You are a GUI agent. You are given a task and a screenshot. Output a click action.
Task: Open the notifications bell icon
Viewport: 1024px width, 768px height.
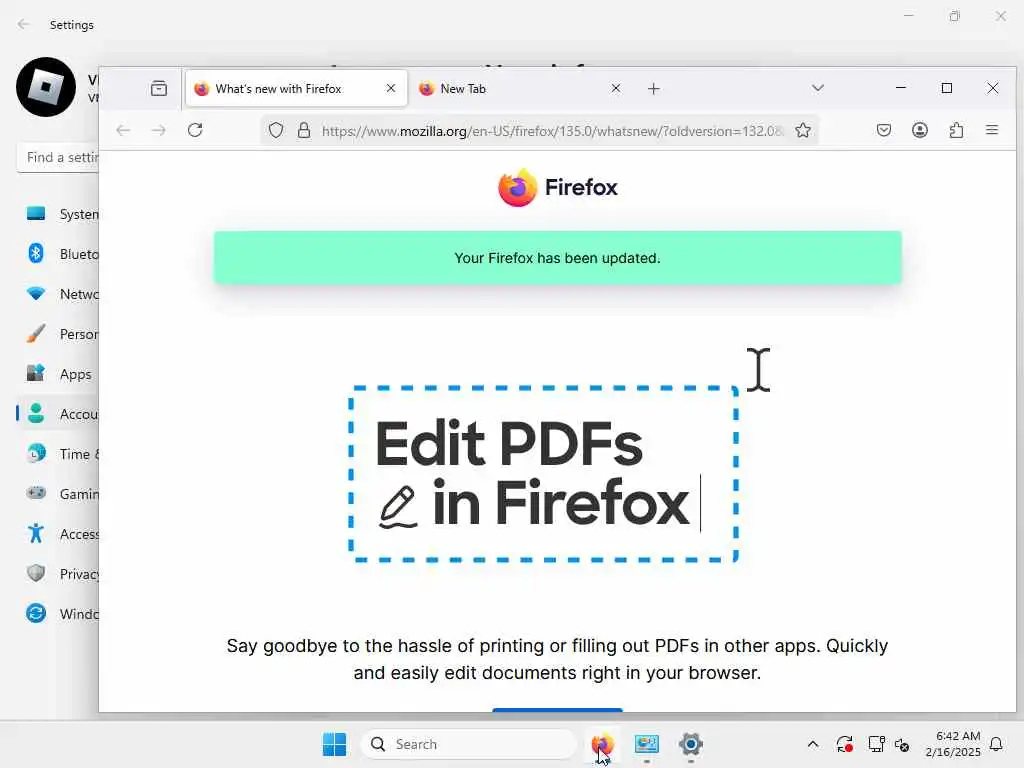(x=996, y=744)
